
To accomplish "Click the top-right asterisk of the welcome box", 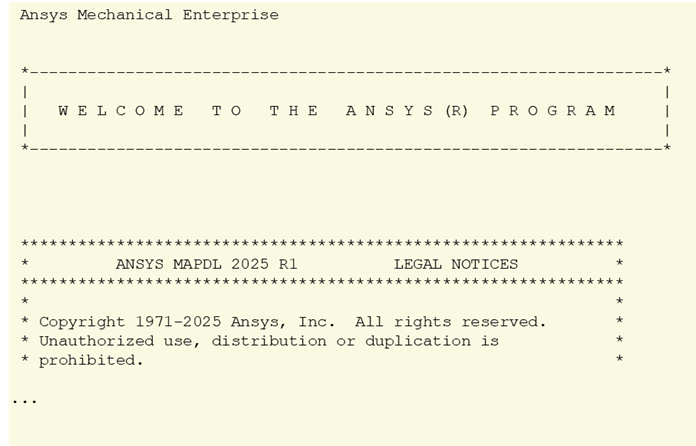I will coord(667,71).
